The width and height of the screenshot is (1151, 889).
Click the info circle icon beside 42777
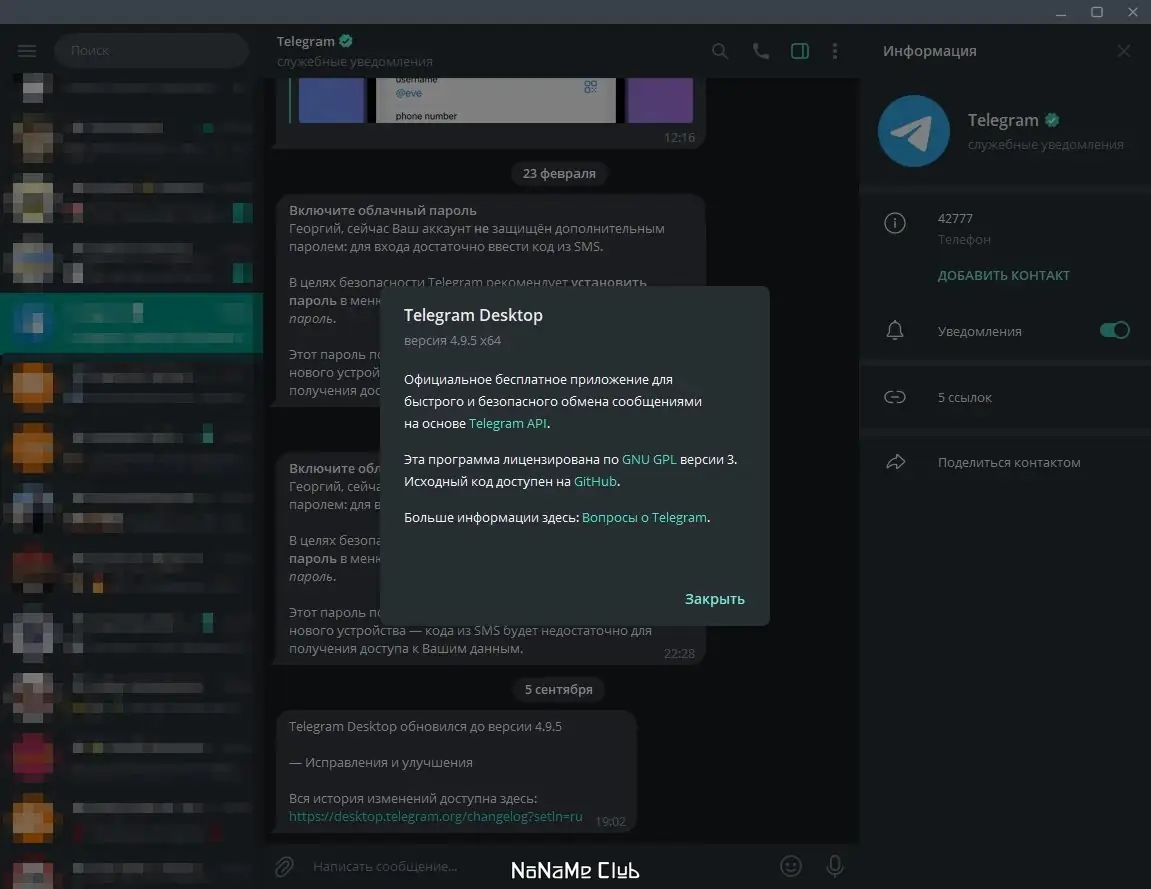895,222
